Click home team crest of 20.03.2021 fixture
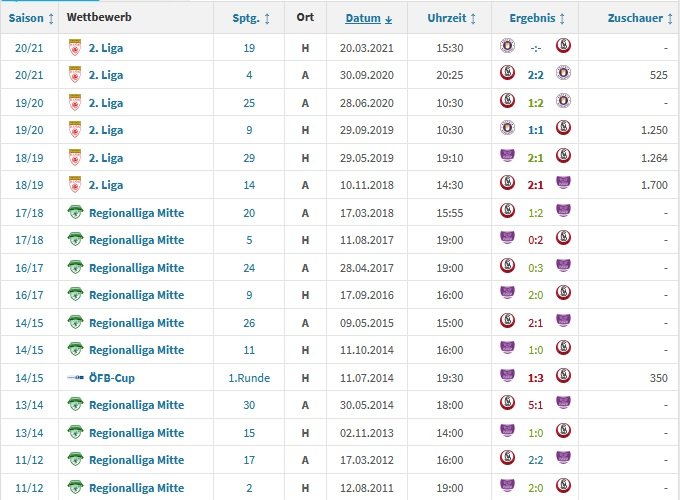The width and height of the screenshot is (680, 500). 507,46
